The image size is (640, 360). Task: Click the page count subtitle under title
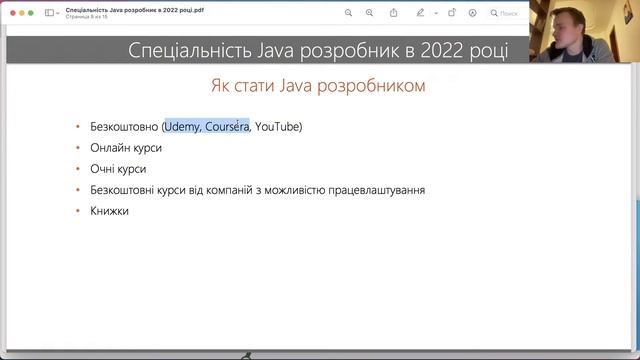(87, 17)
